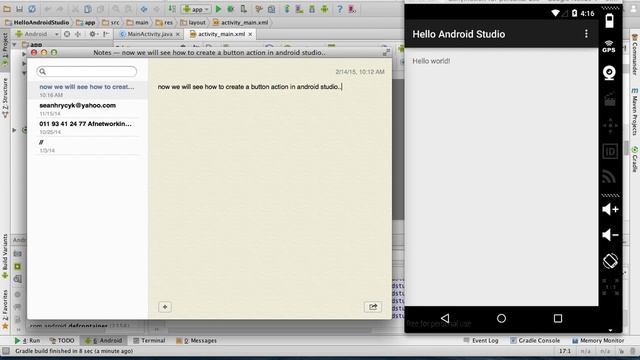
Task: Click the GPS icon in Genymotion sidebar
Action: 609,46
